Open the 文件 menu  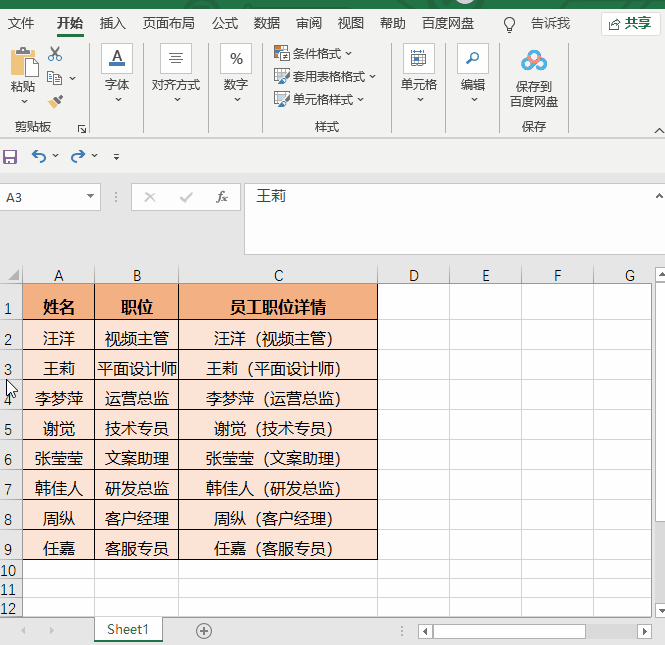(21, 23)
